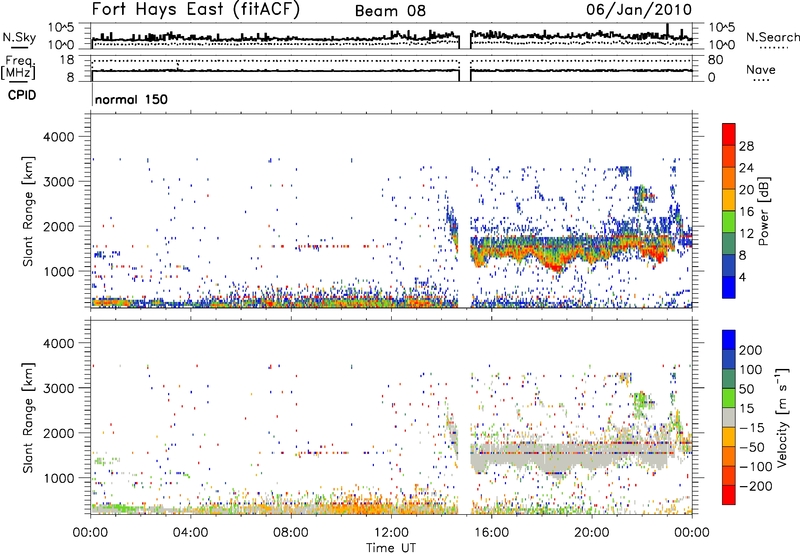Click the 'Velocity [m s⁻¹]' colorbar label
The image size is (800, 554).
[781, 417]
